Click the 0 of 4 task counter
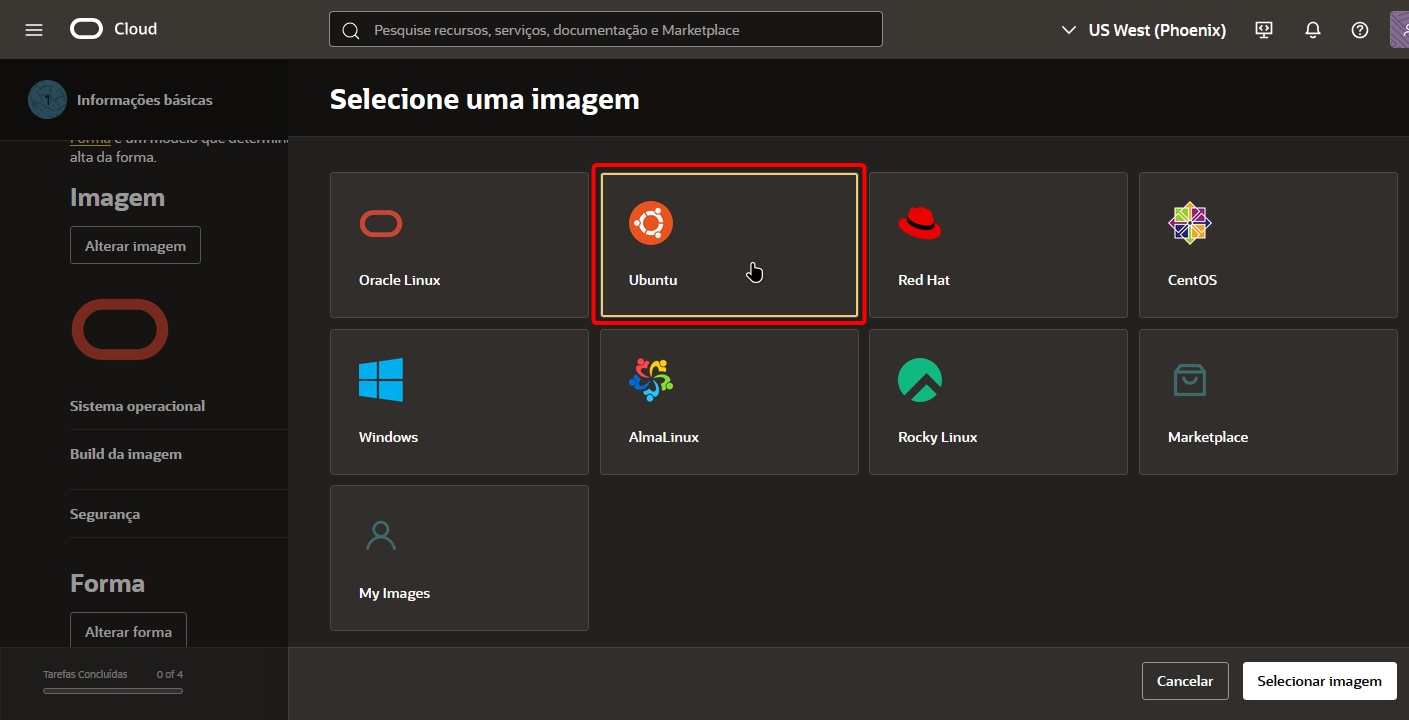Image resolution: width=1409 pixels, height=720 pixels. 170,674
